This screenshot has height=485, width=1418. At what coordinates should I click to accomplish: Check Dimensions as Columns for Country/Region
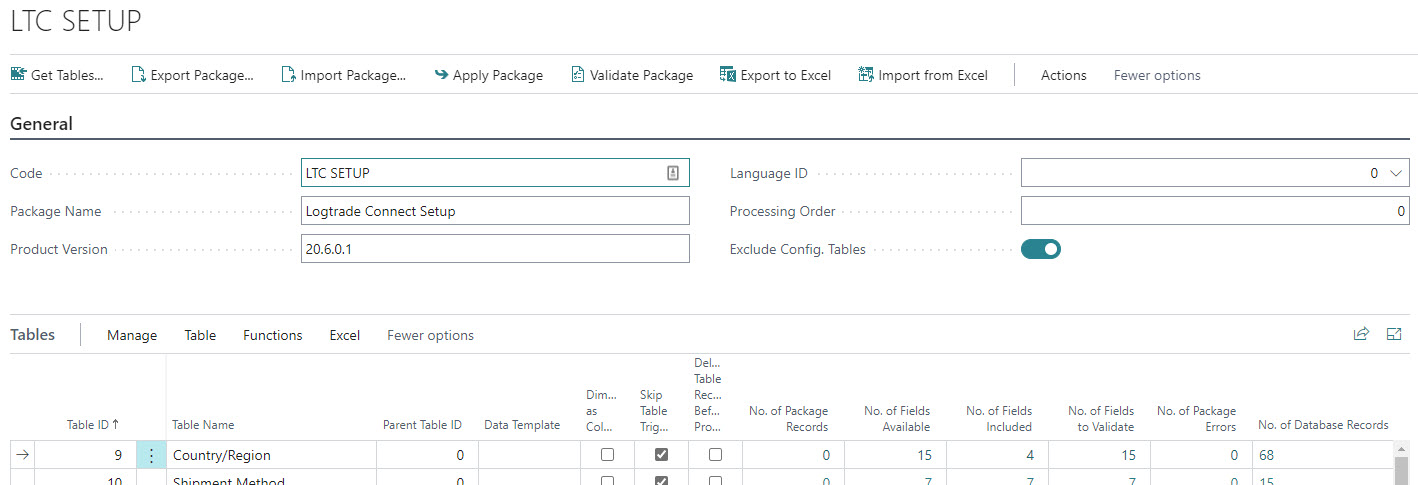pos(607,455)
